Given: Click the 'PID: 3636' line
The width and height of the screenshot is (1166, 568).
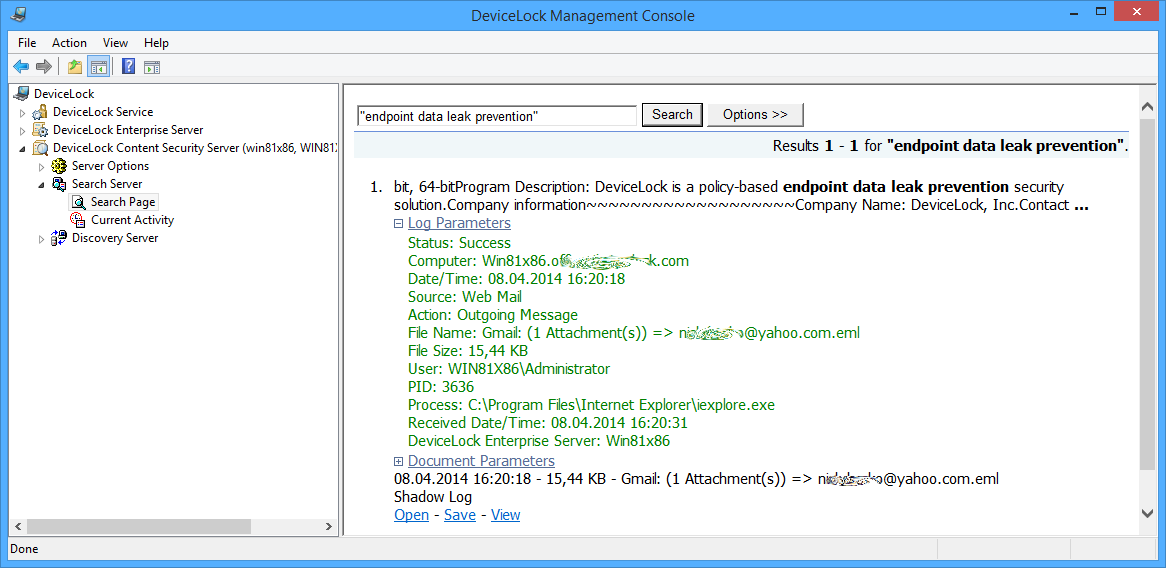Looking at the screenshot, I should (x=441, y=387).
